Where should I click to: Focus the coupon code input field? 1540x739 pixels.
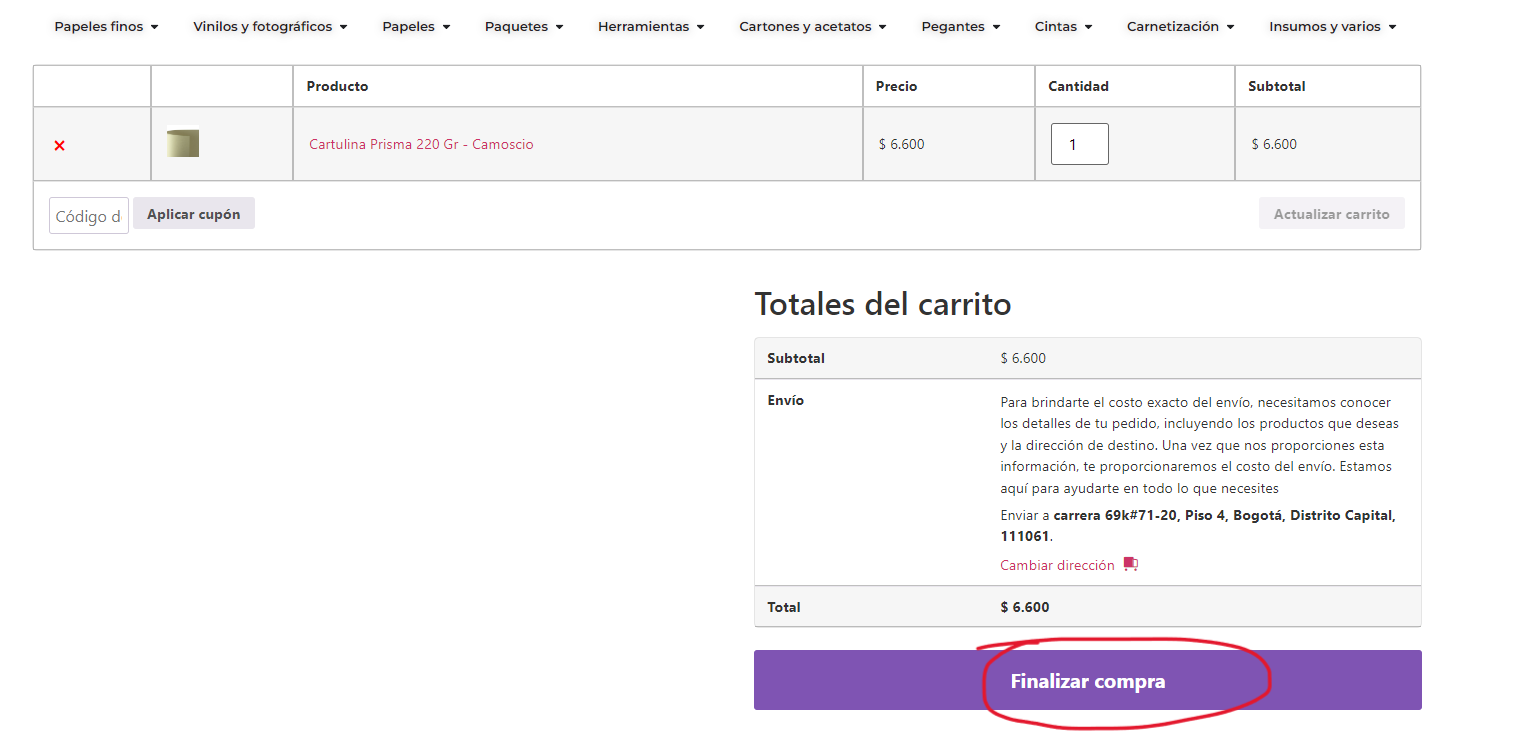click(88, 216)
